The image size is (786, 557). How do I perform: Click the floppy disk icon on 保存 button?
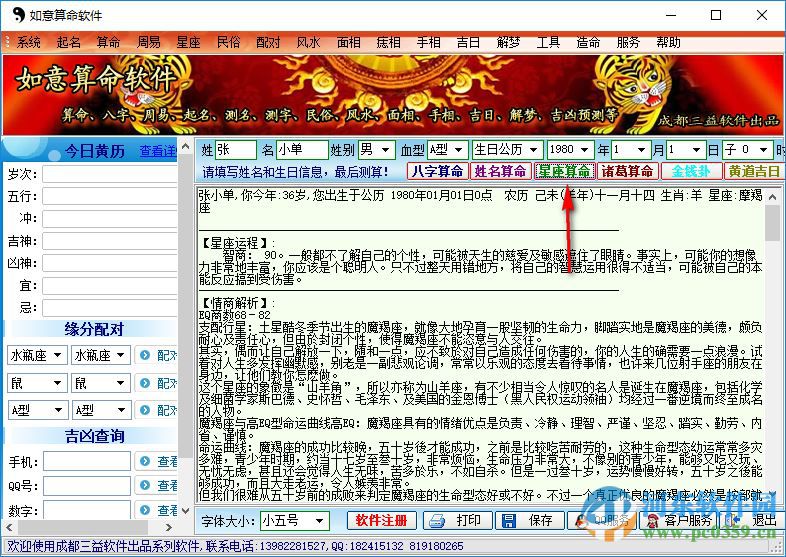point(508,521)
